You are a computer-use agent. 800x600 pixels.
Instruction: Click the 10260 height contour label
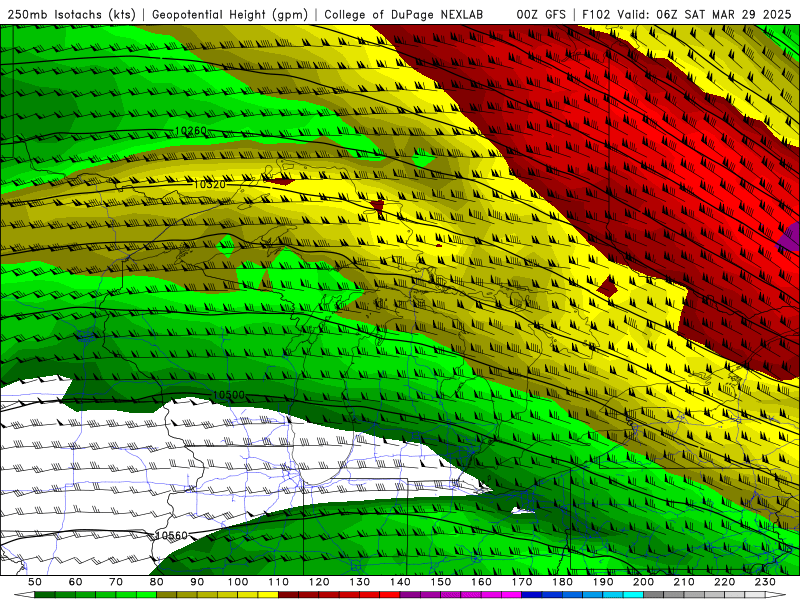pos(191,131)
